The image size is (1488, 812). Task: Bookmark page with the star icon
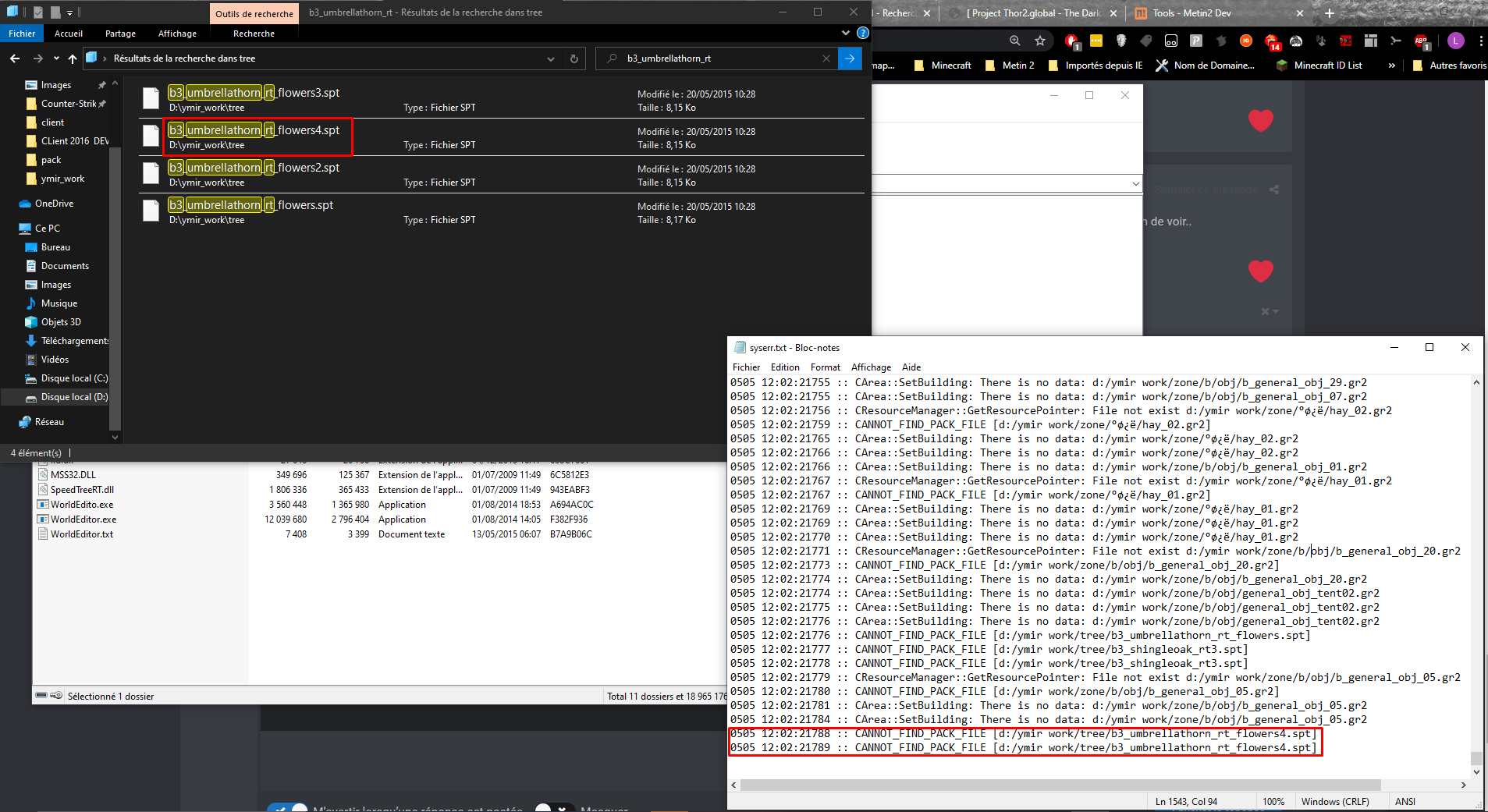(1040, 41)
